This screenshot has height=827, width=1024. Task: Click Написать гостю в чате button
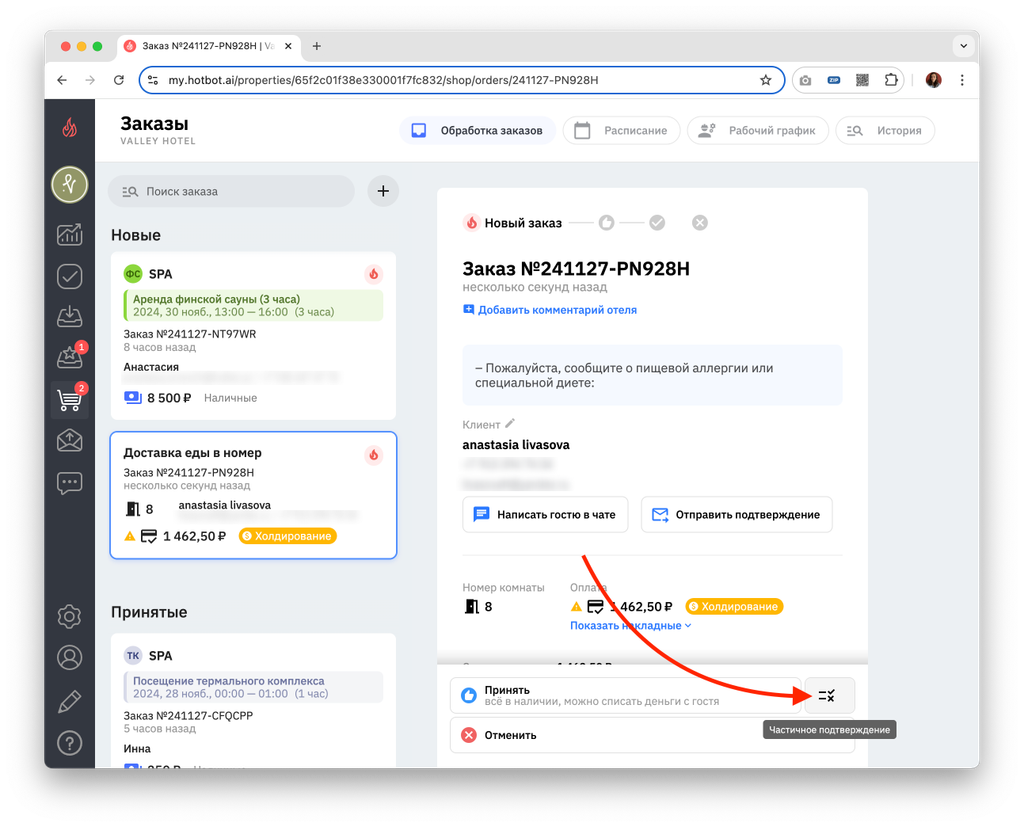click(545, 514)
